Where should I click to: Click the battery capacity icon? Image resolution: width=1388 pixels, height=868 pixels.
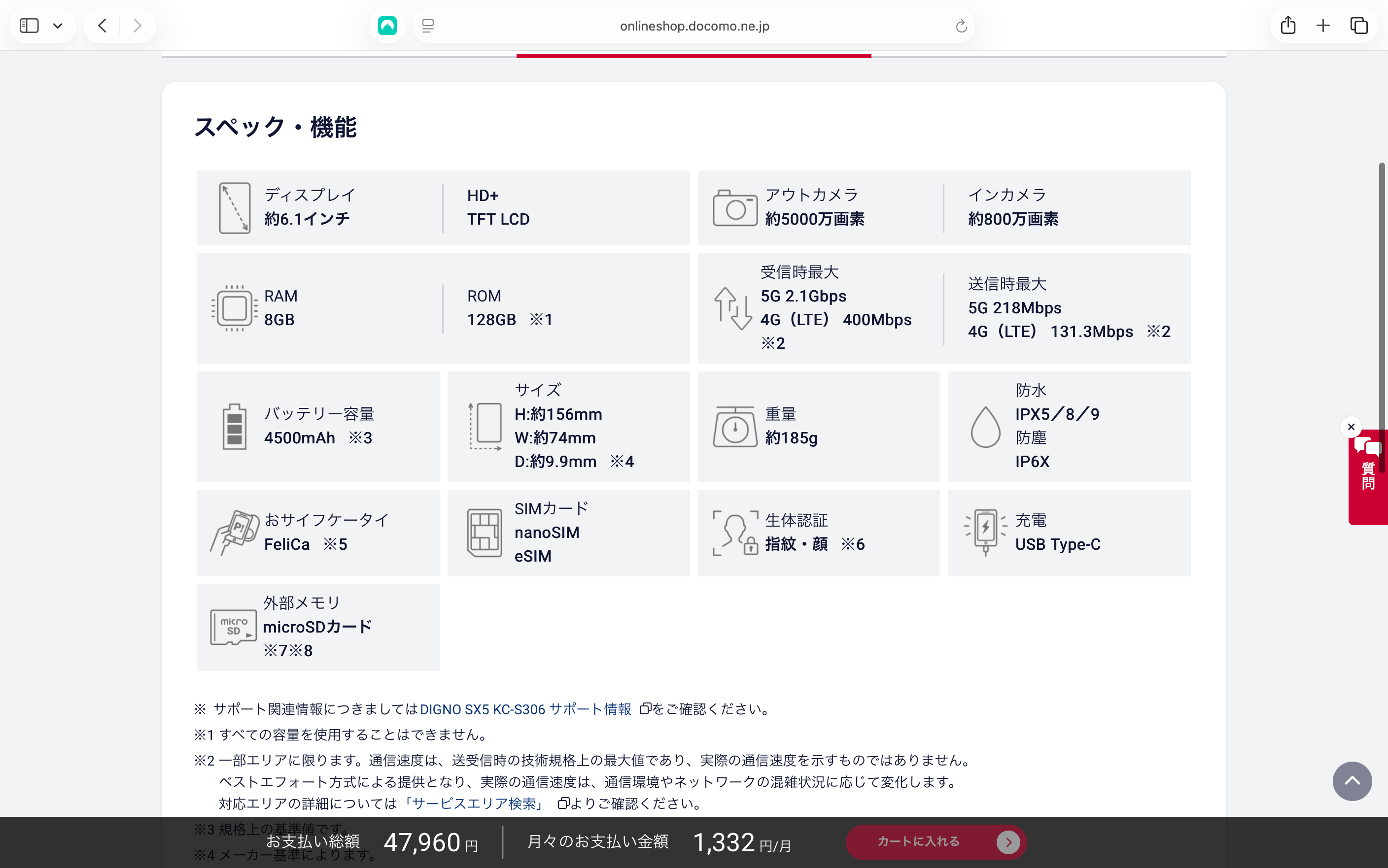coord(234,426)
